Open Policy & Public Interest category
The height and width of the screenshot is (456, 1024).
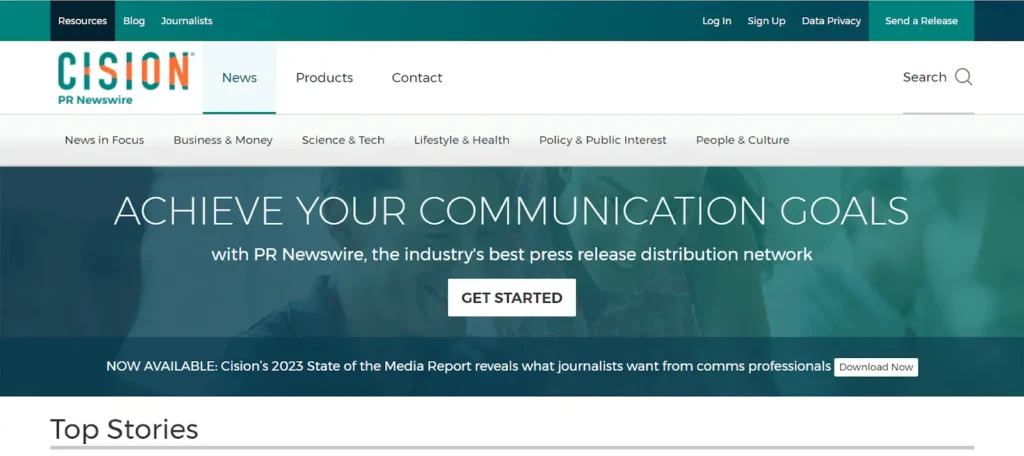coord(603,140)
